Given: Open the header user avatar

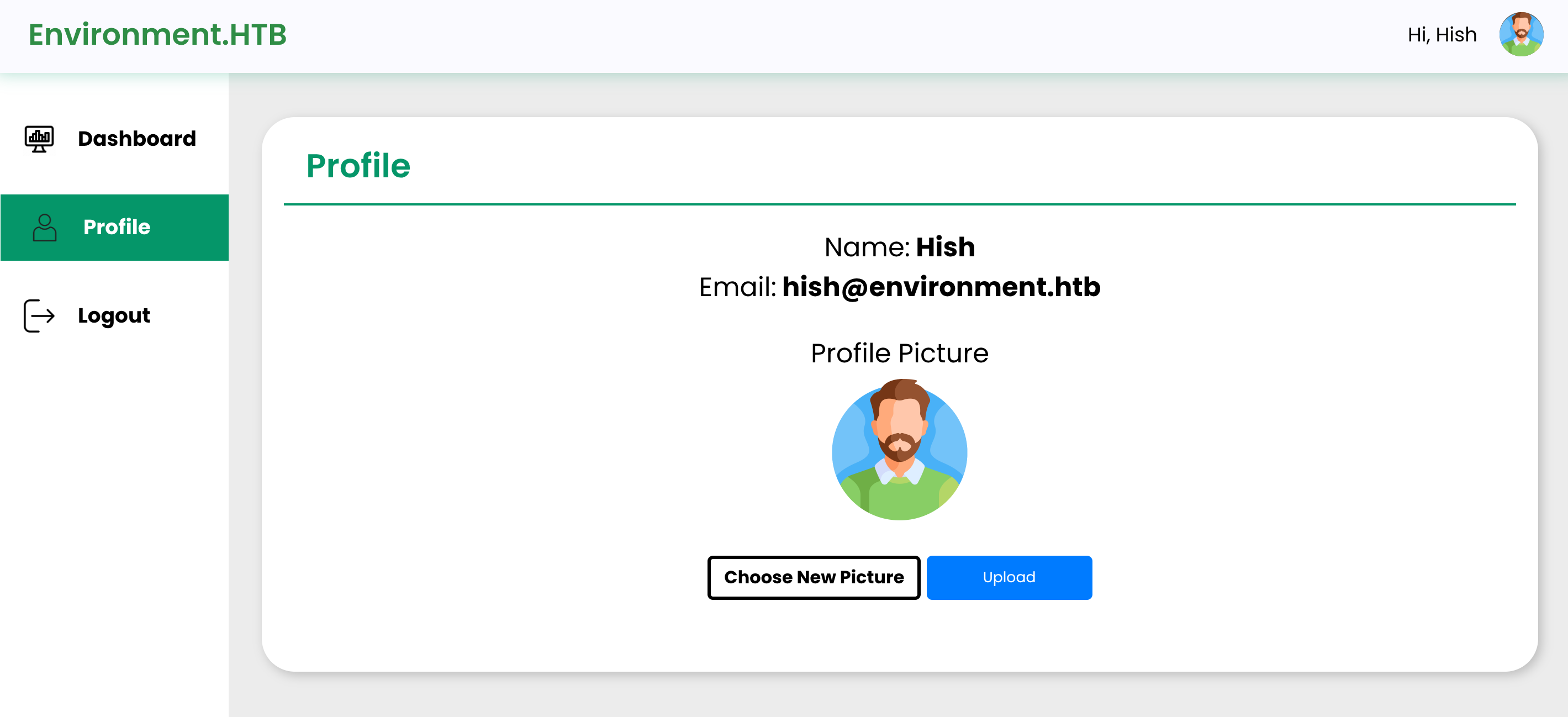Looking at the screenshot, I should (1521, 35).
